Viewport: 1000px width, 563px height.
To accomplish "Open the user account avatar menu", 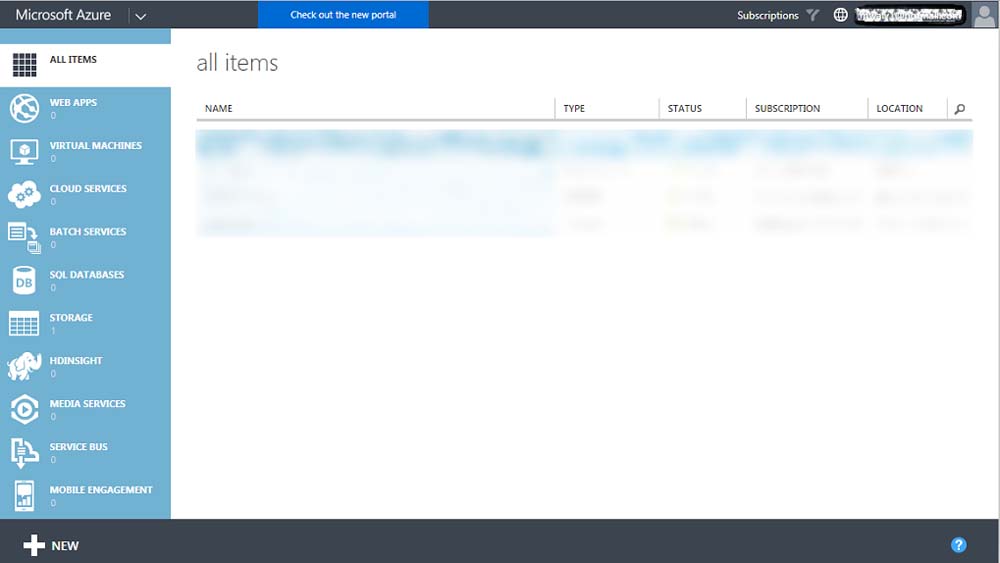I will pos(984,14).
